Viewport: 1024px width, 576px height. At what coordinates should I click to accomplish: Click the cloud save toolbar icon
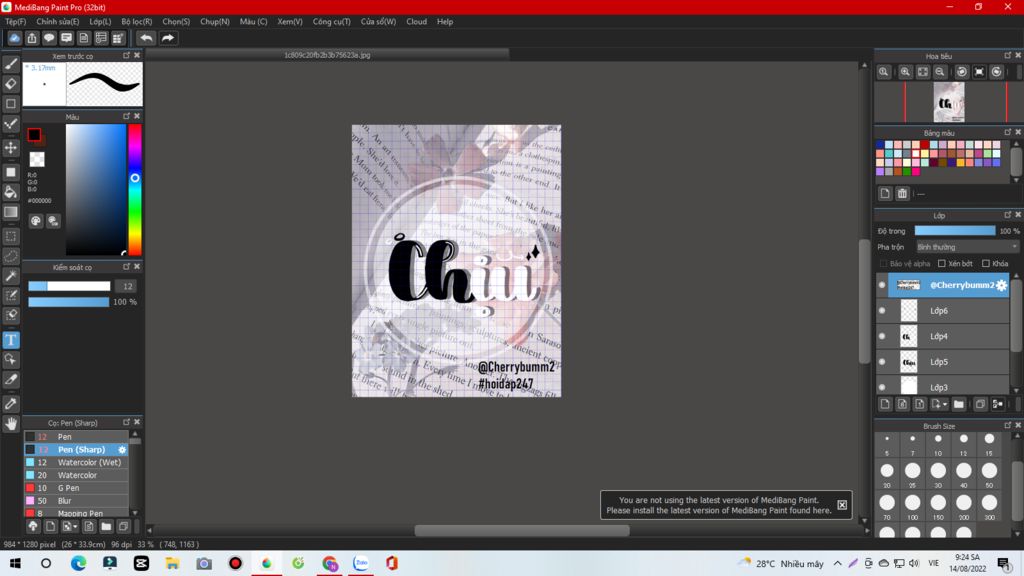click(x=14, y=38)
